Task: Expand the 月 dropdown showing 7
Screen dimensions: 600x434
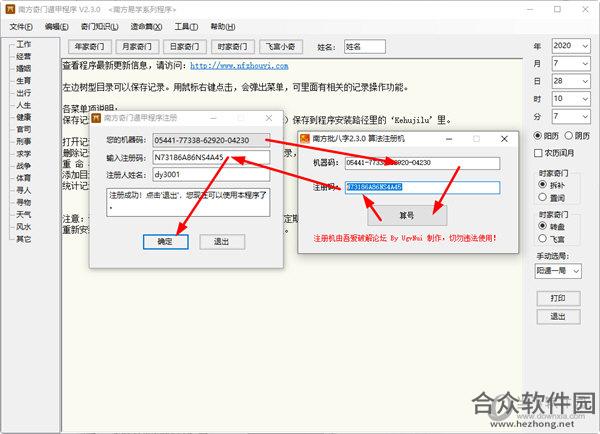Action: coord(571,64)
